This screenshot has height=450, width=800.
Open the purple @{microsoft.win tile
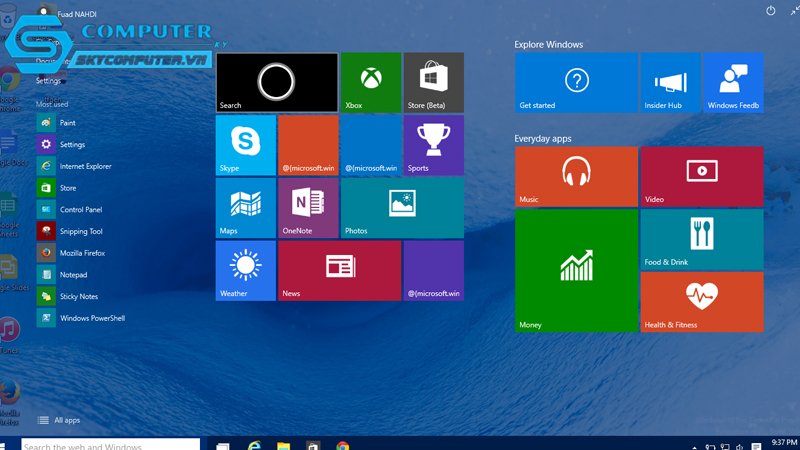point(434,270)
